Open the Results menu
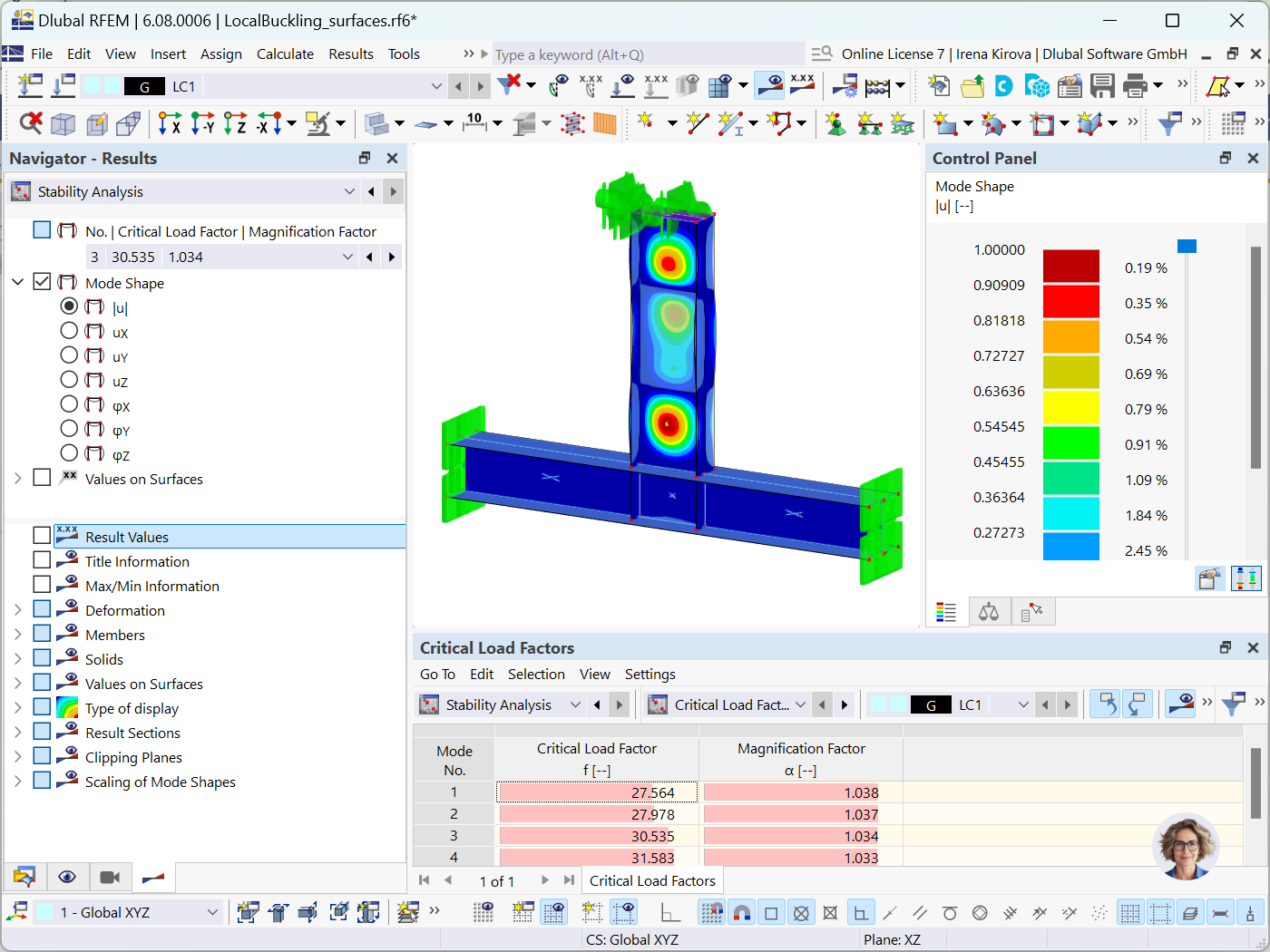 pyautogui.click(x=351, y=53)
